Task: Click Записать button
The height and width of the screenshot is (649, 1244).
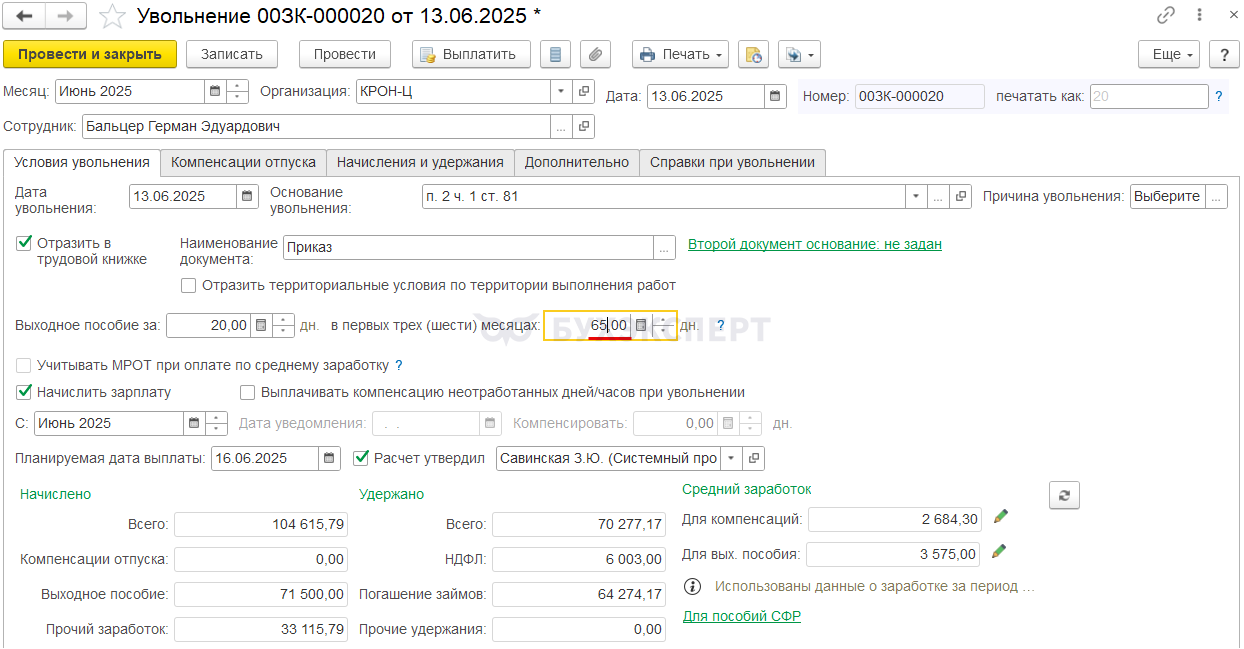Action: point(232,54)
